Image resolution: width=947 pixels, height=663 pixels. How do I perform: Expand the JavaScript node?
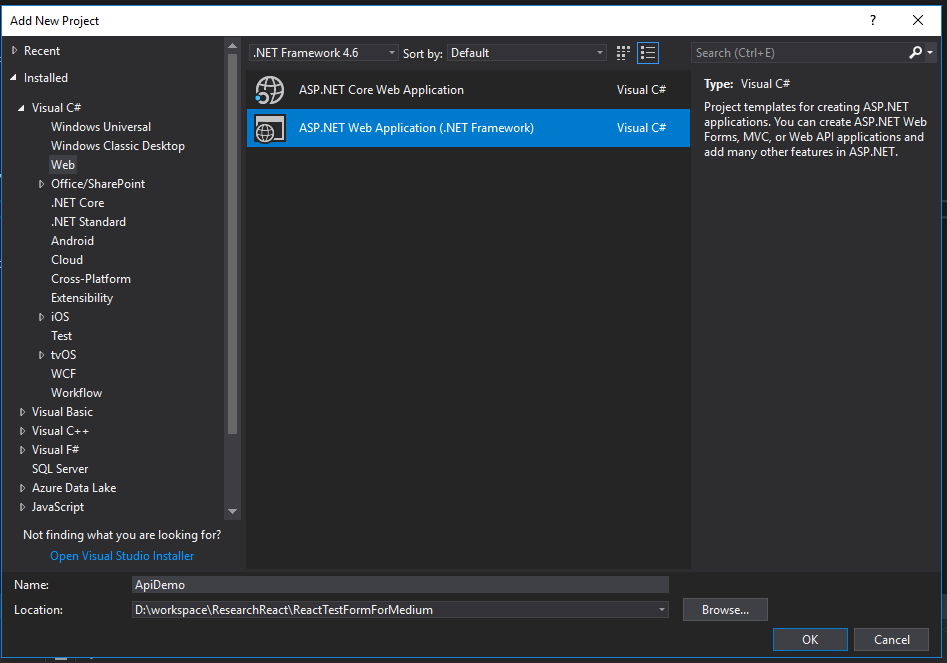(x=22, y=507)
